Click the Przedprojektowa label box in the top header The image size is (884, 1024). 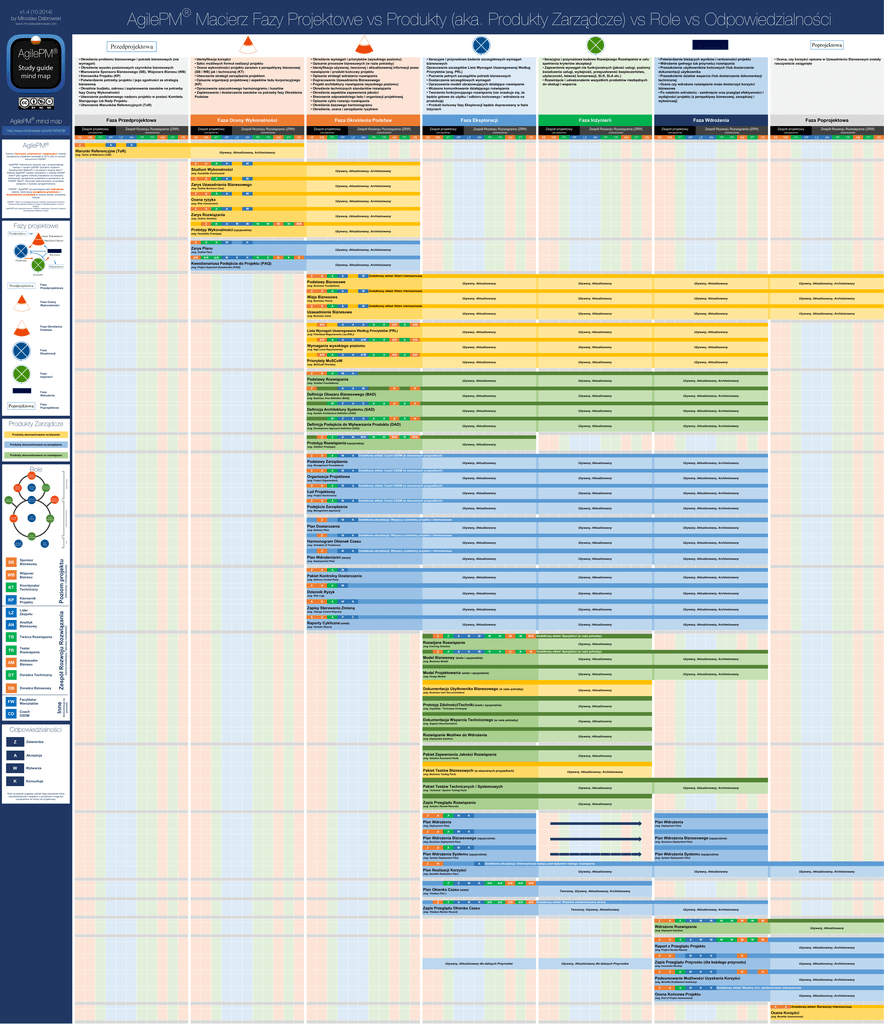tap(132, 46)
